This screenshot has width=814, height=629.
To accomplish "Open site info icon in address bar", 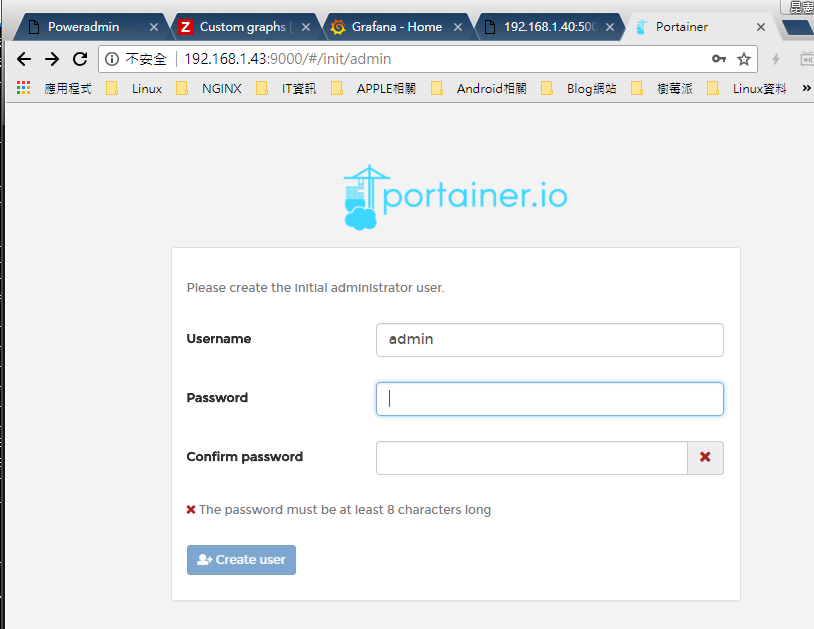I will click(112, 59).
